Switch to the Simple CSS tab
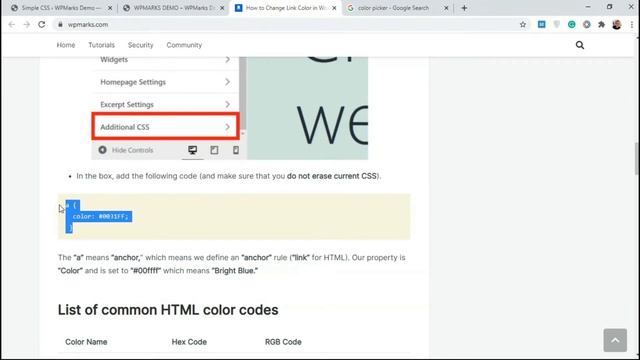This screenshot has height=360, width=640. click(61, 8)
